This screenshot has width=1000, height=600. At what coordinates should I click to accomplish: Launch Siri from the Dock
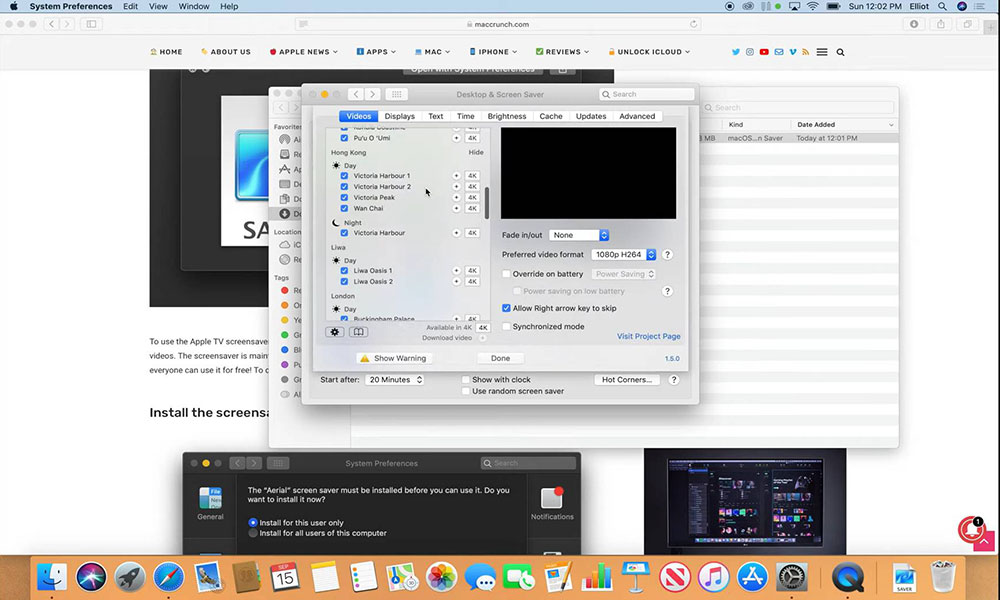pyautogui.click(x=91, y=578)
